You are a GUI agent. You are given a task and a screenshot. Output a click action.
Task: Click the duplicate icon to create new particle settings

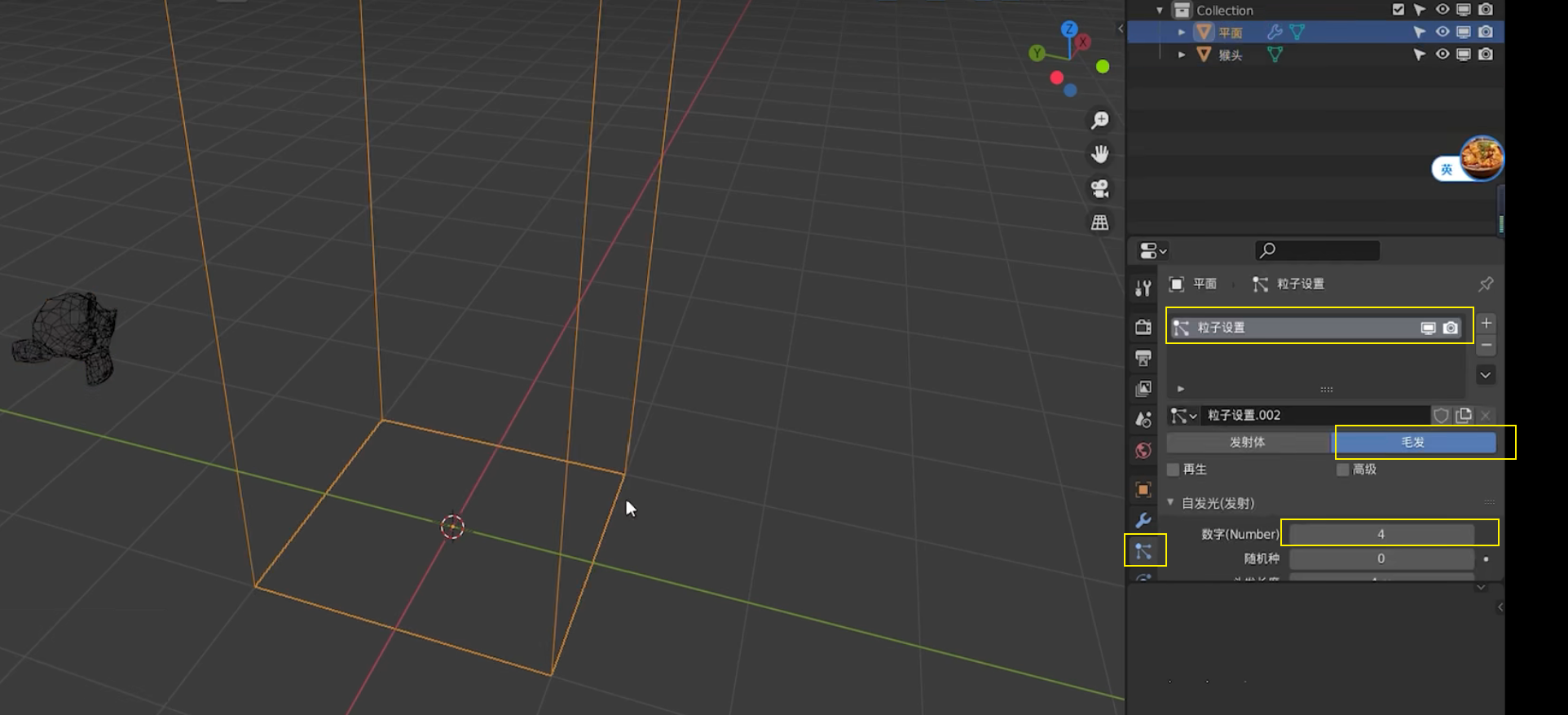click(x=1464, y=416)
